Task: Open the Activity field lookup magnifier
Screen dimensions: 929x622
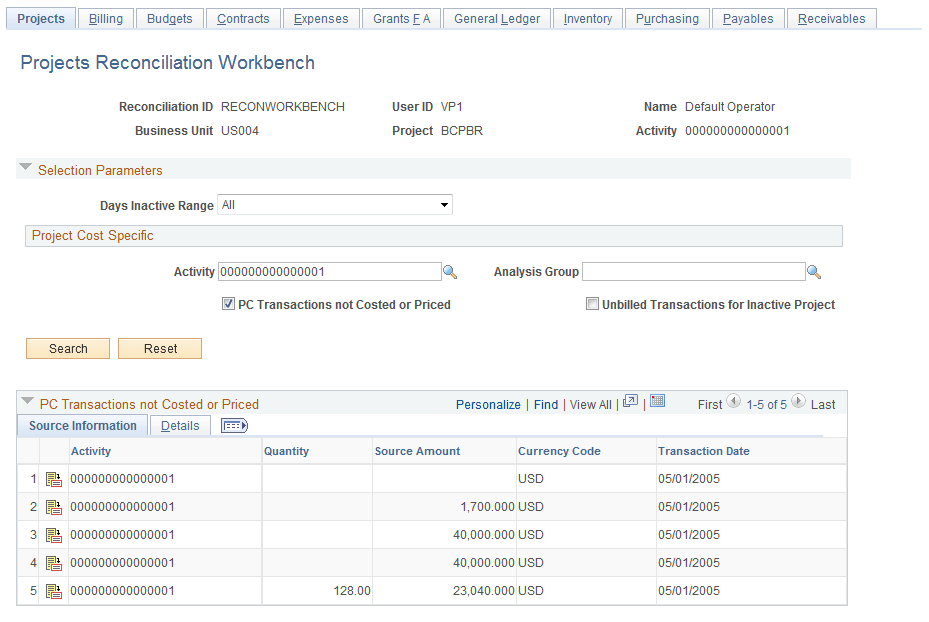Action: pyautogui.click(x=450, y=271)
